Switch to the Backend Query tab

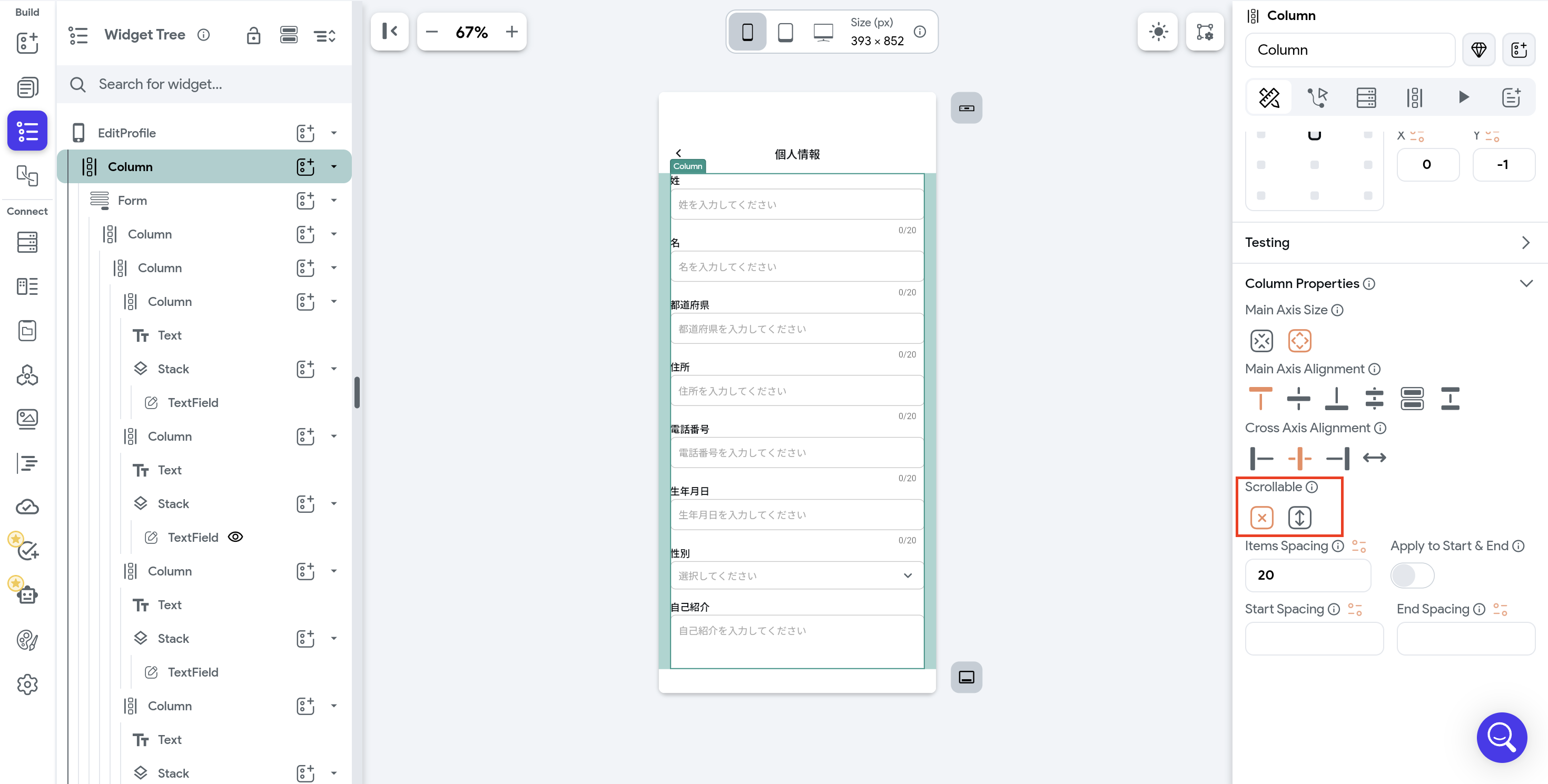click(x=1366, y=97)
